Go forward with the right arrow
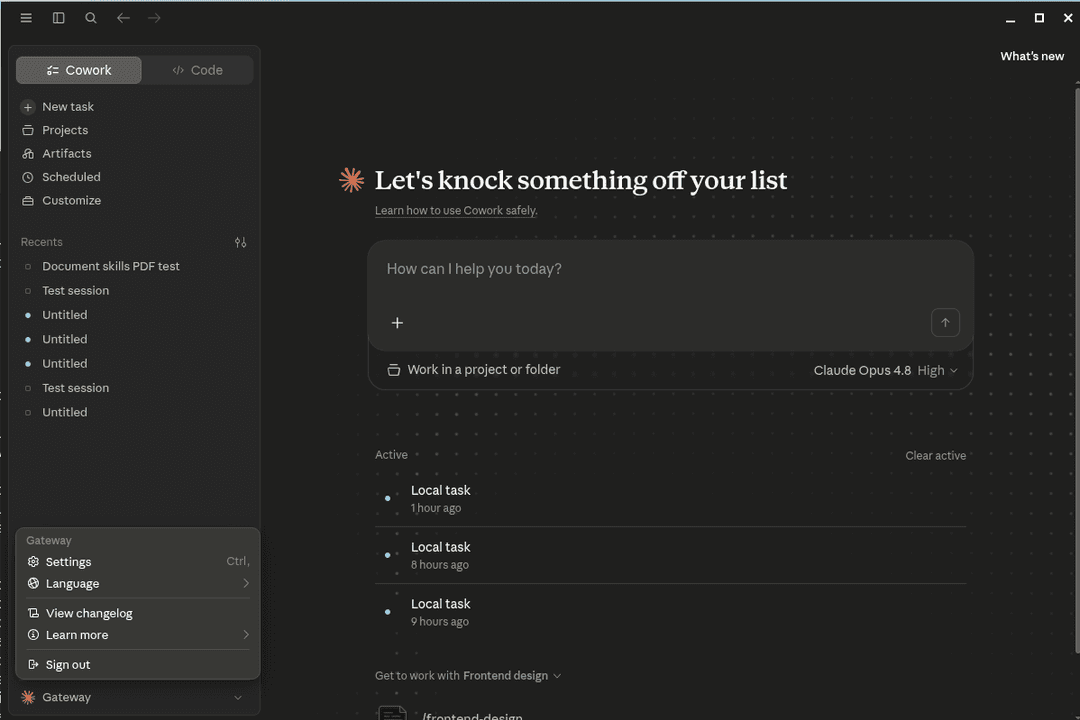The width and height of the screenshot is (1080, 720). 154,18
